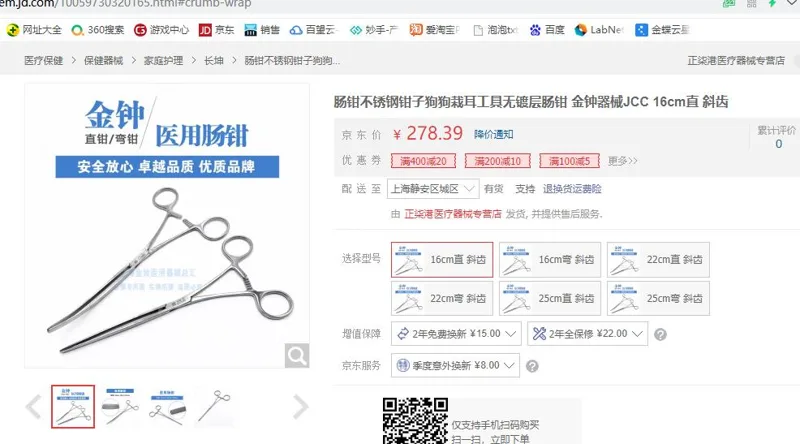Click the truncated product breadcrumb 肠钳不锈钢钳子狗狗...
This screenshot has height=444, width=800.
292,61
